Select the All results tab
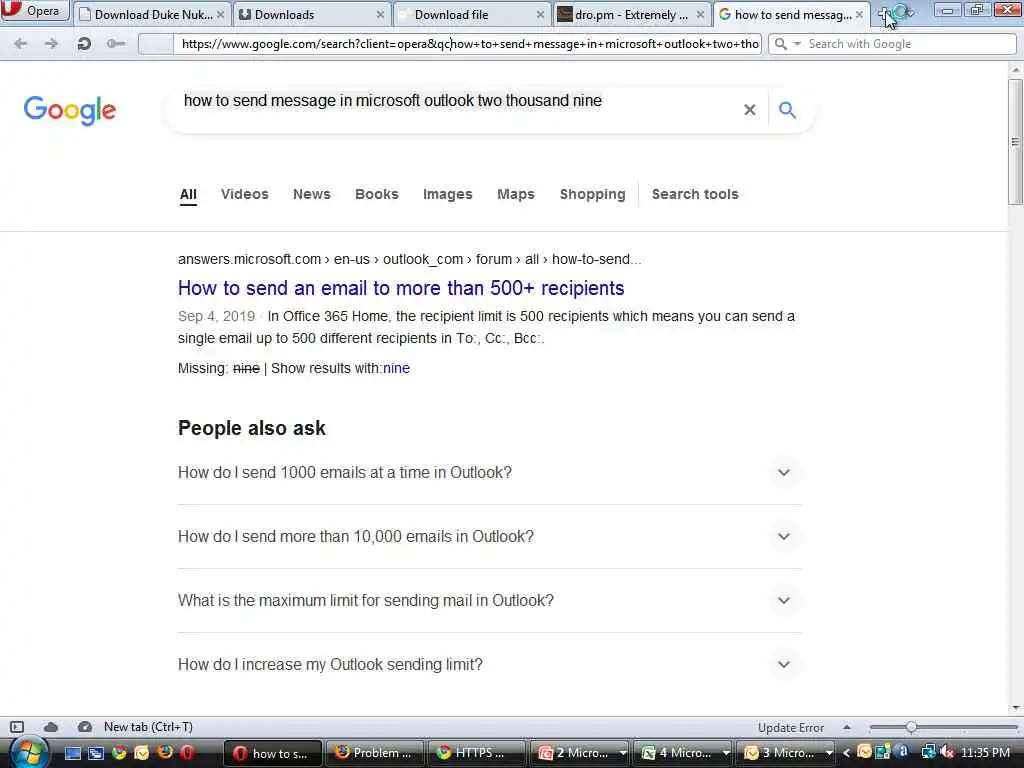Screen dimensions: 1024x768 (188, 195)
